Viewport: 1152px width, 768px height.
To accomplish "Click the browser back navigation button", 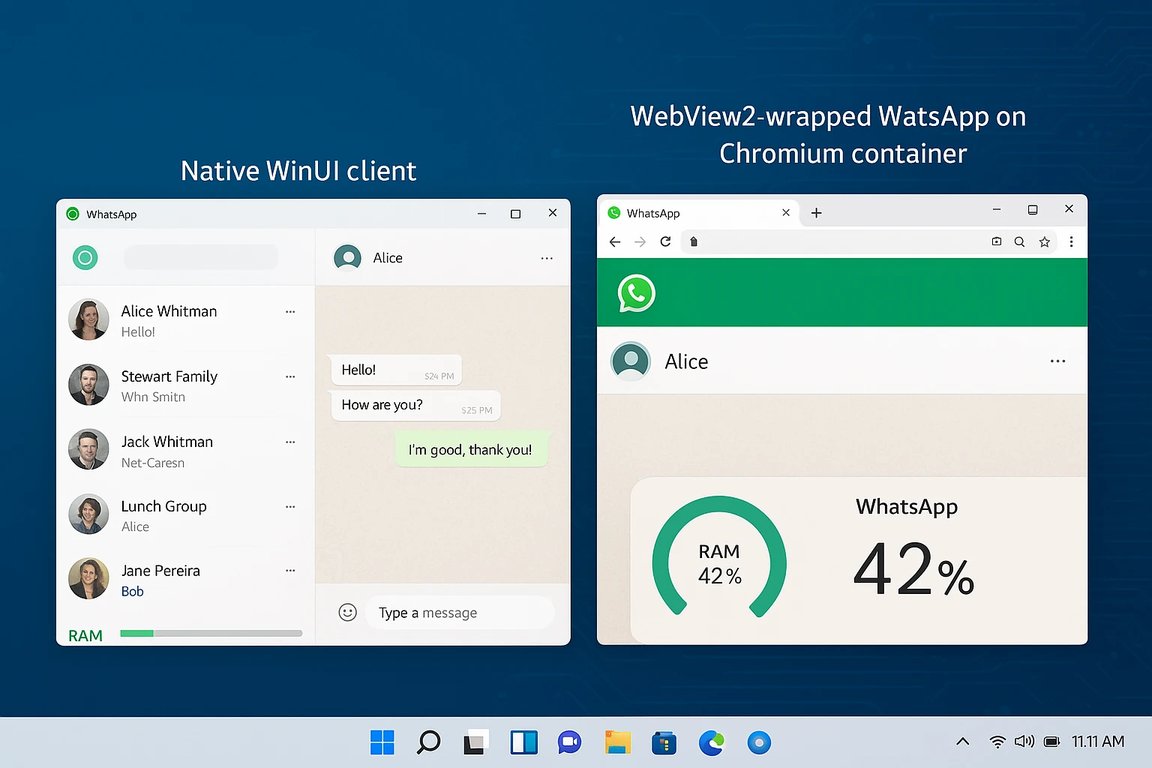I will [x=615, y=241].
